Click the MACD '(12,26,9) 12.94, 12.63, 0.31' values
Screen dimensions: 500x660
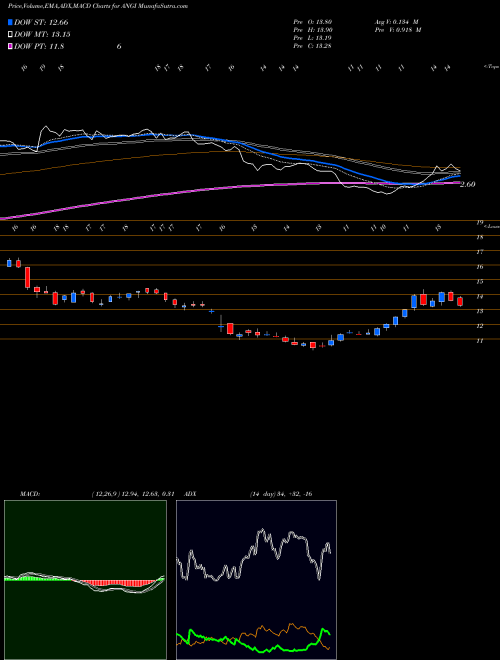(x=133, y=494)
